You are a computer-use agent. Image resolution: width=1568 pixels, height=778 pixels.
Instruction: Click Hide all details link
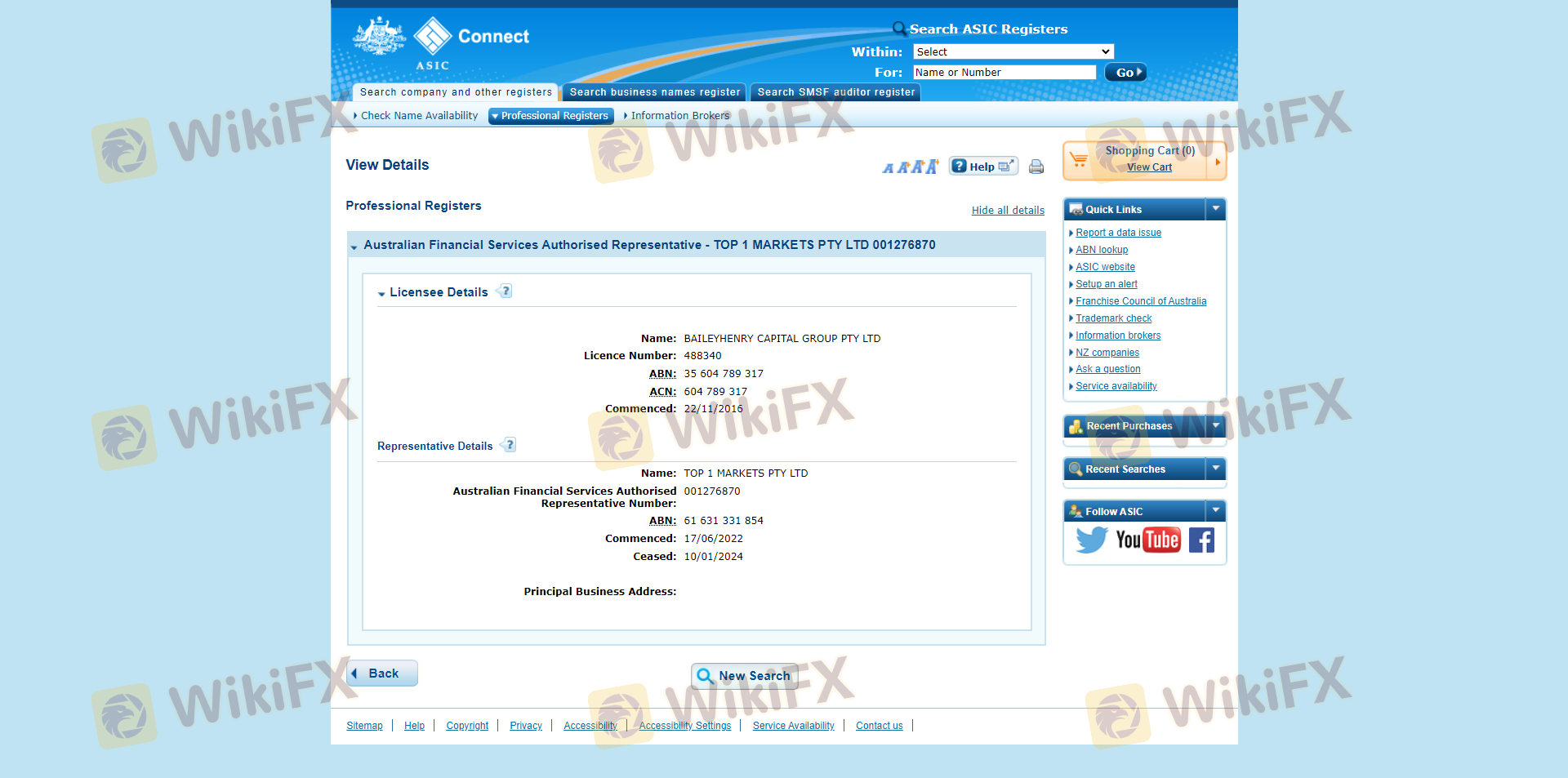coord(1008,211)
